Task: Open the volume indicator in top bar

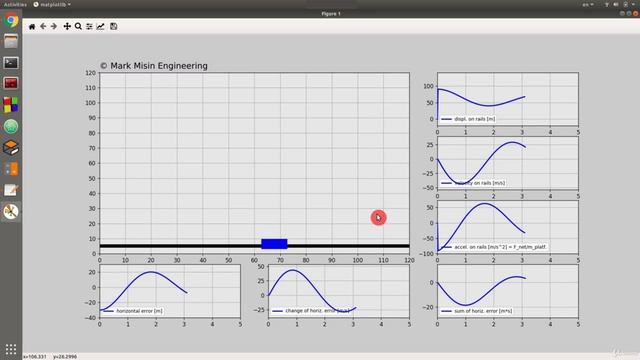Action: click(616, 4)
